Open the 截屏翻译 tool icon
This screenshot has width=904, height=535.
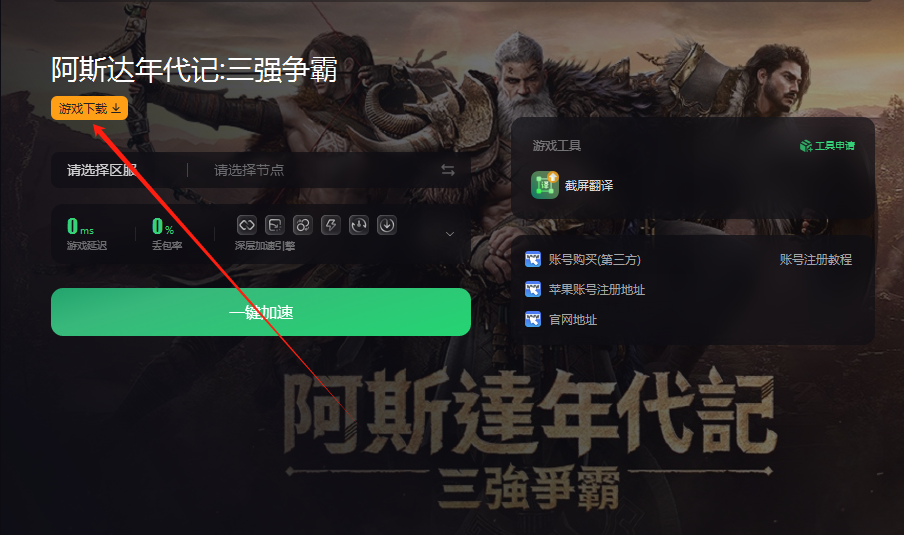(545, 185)
